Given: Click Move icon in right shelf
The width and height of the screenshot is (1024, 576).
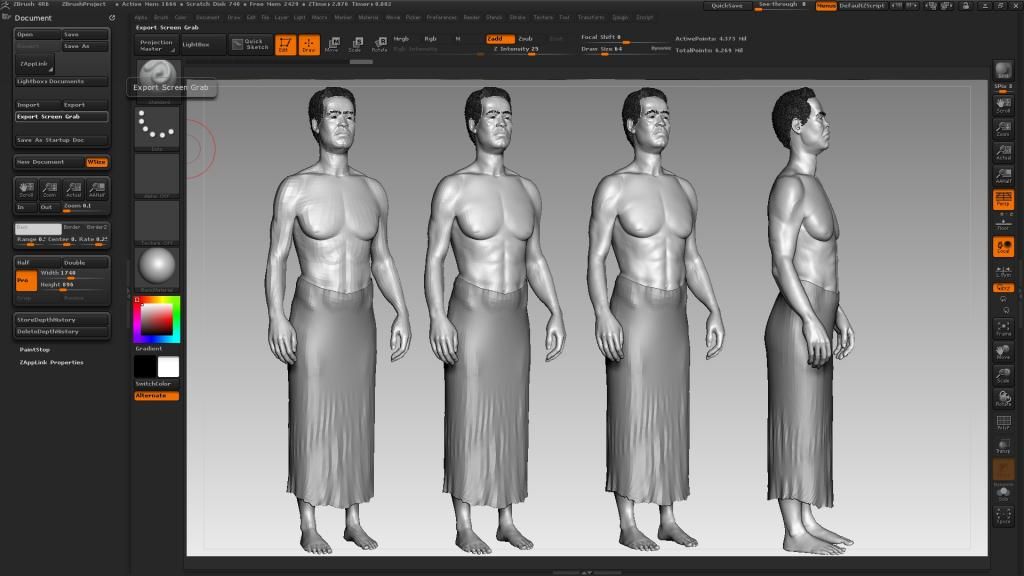Looking at the screenshot, I should (x=1003, y=351).
